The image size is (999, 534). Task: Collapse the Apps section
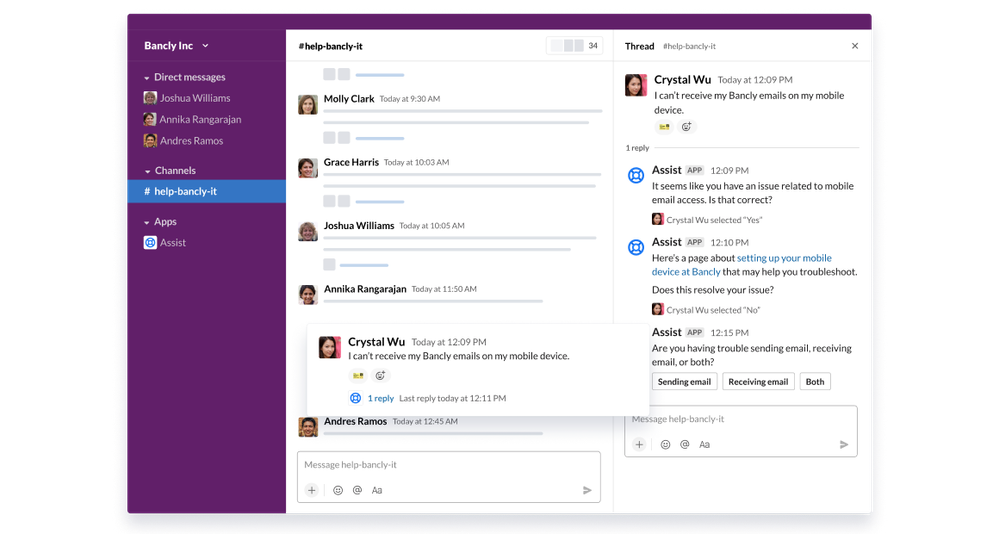[147, 222]
